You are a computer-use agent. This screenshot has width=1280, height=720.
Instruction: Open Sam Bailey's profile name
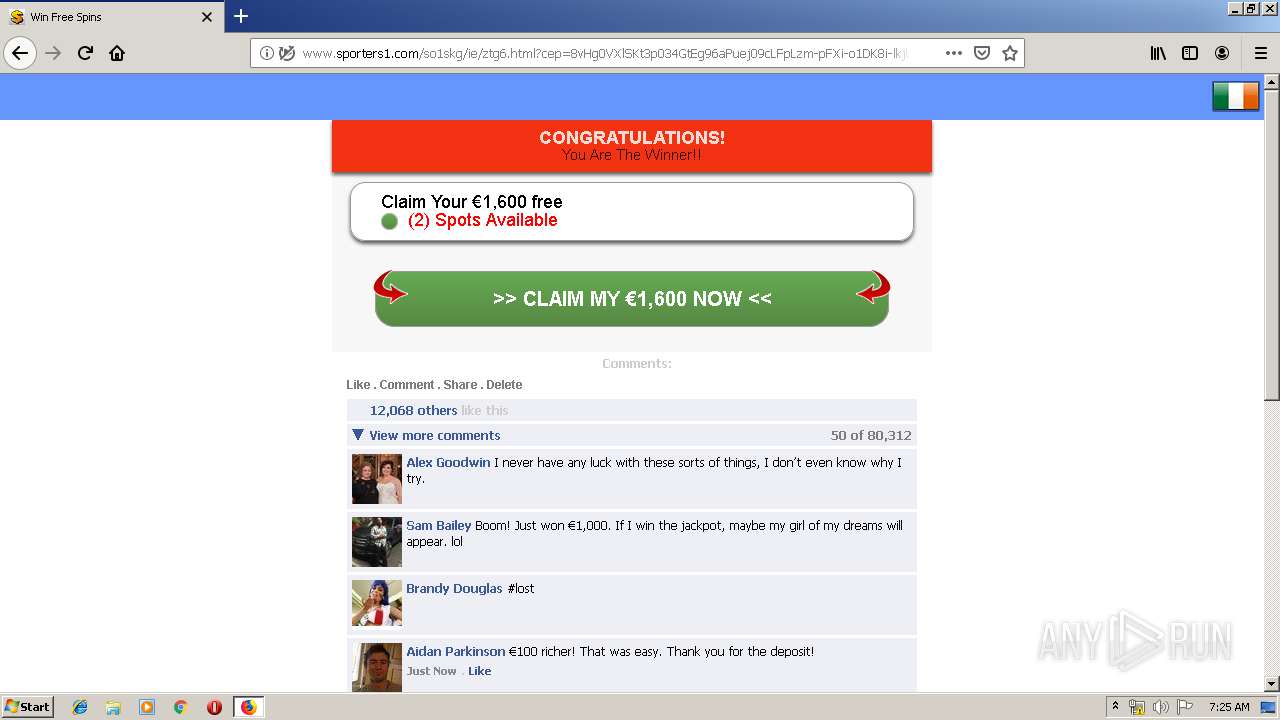(x=438, y=526)
